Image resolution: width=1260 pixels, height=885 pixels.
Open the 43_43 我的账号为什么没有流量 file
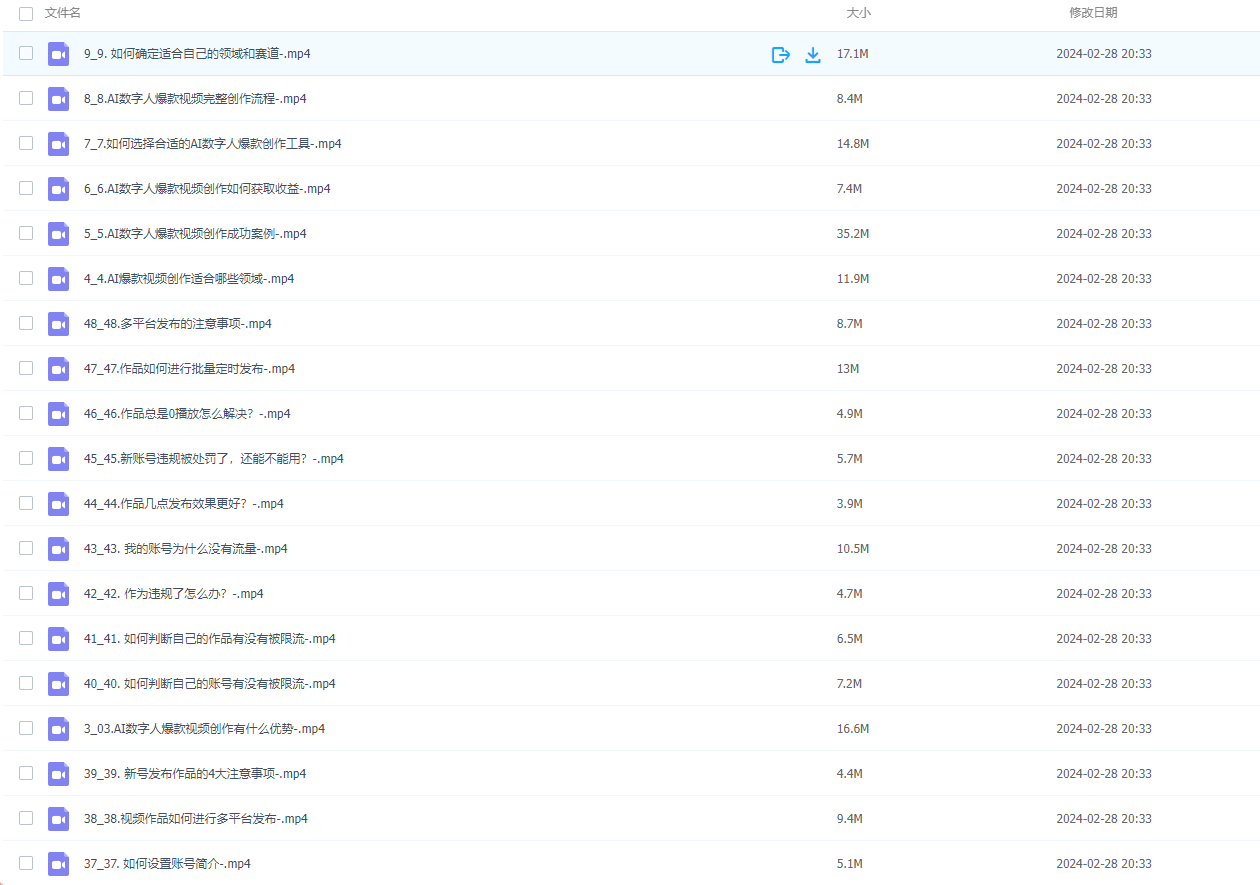point(185,549)
